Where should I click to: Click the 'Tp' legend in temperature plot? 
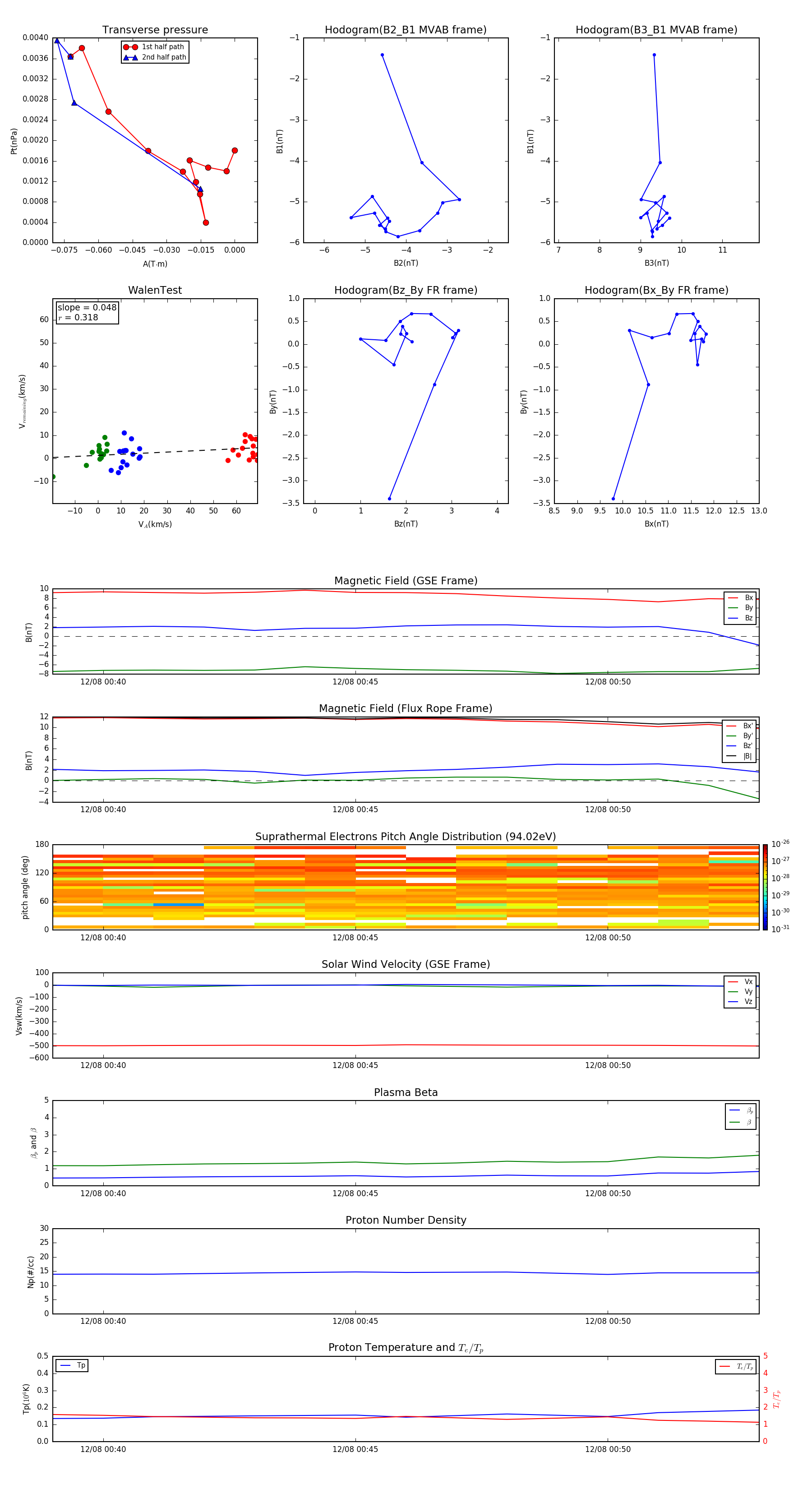pos(72,1365)
